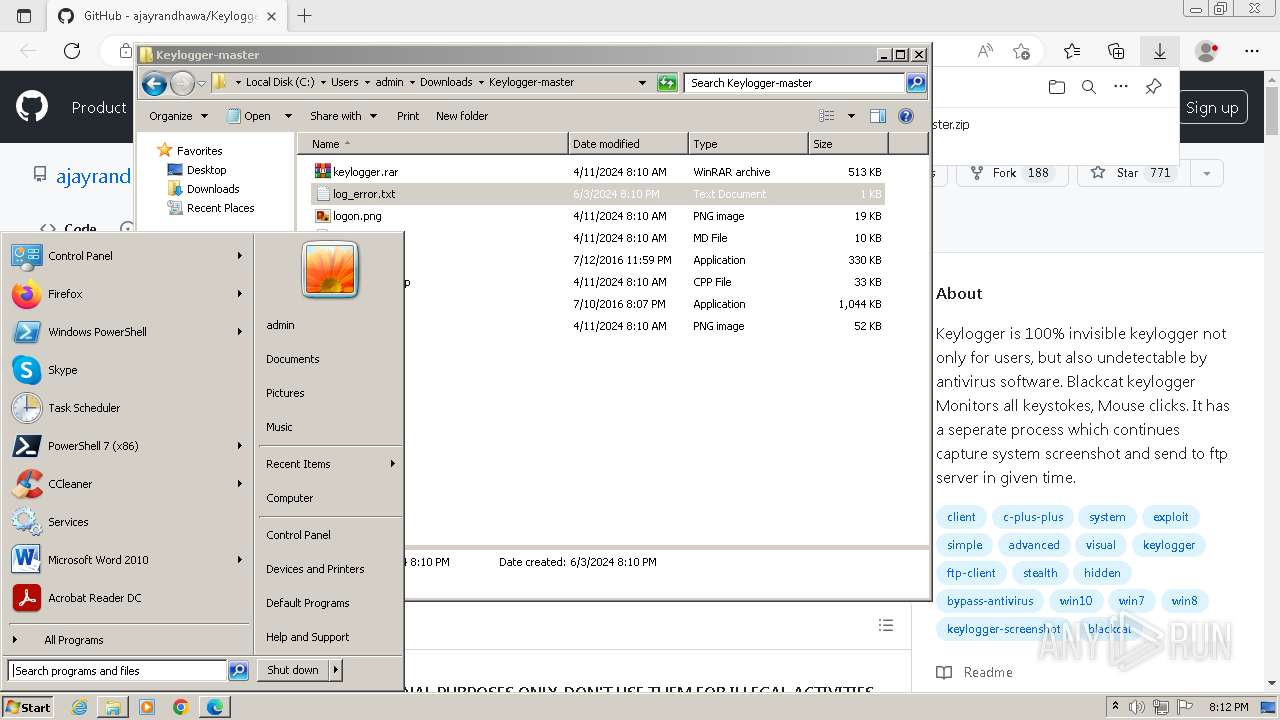Open the Organize menu
This screenshot has height=720, width=1280.
pyautogui.click(x=178, y=116)
